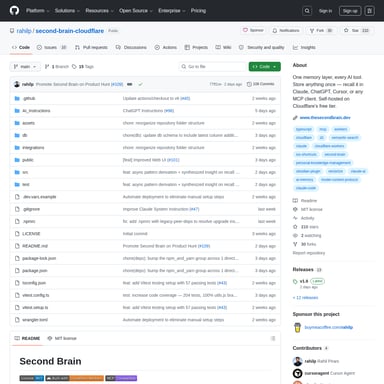Screen dimensions: 384x384
Task: Open the AI_instructions folder
Action: coord(36,111)
